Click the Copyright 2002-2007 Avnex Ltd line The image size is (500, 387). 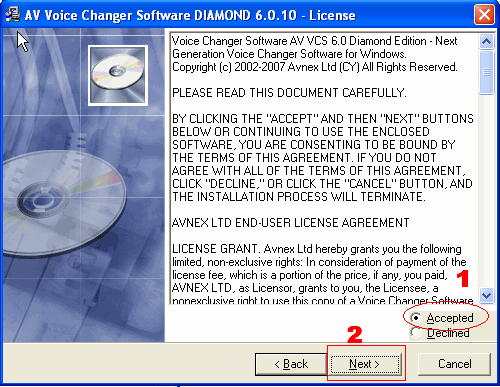(315, 67)
